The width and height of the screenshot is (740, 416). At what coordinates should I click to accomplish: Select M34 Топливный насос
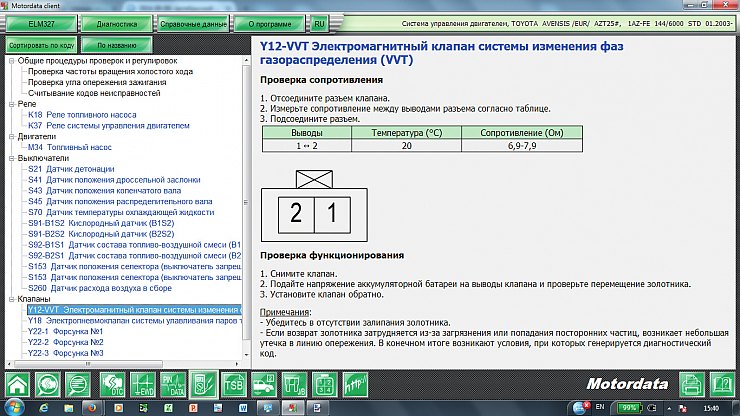coord(70,147)
